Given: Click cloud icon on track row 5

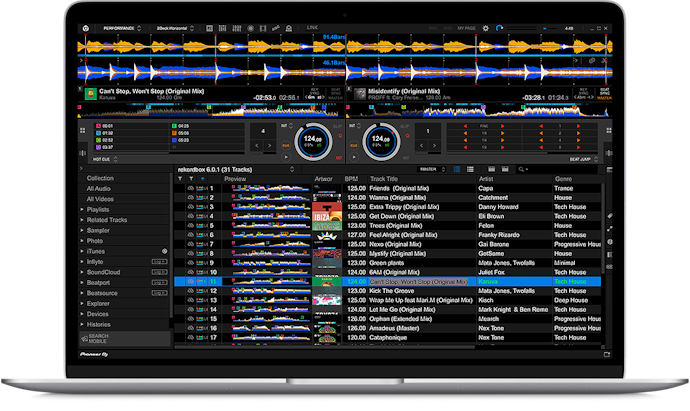Looking at the screenshot, I should coord(191,225).
